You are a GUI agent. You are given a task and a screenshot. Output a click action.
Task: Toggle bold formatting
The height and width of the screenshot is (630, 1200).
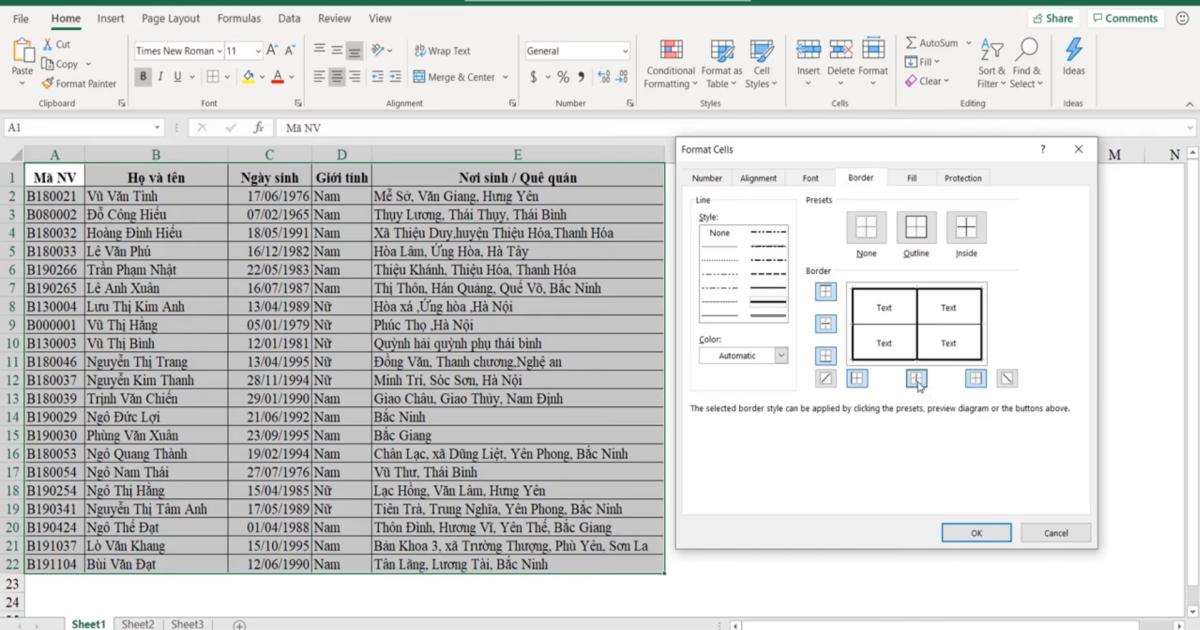coord(145,76)
